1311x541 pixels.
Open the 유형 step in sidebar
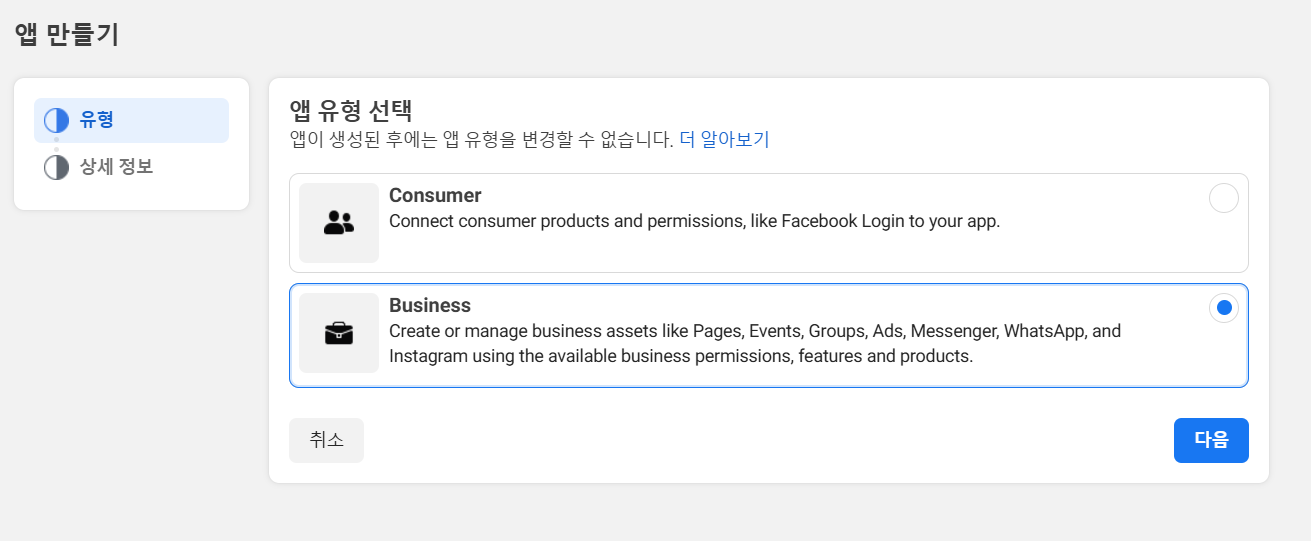point(131,121)
